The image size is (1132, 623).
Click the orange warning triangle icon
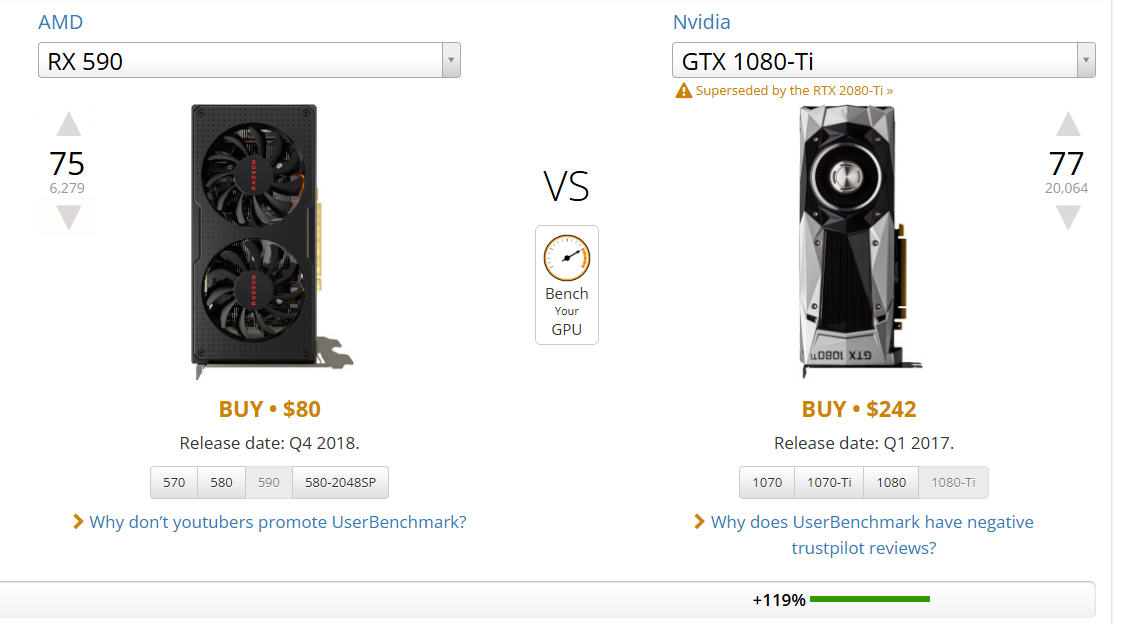click(x=683, y=91)
